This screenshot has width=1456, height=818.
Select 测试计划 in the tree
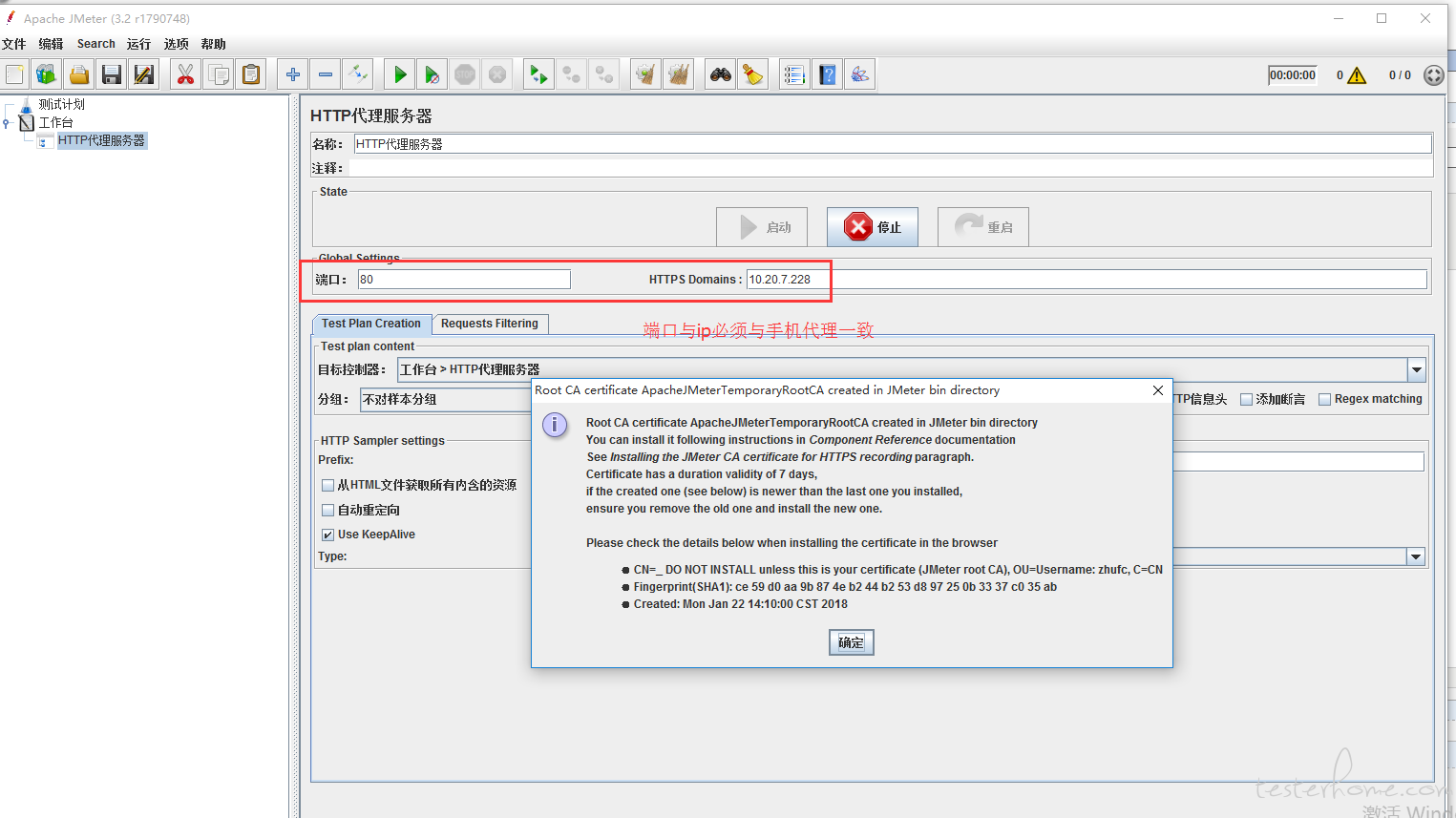tap(61, 104)
